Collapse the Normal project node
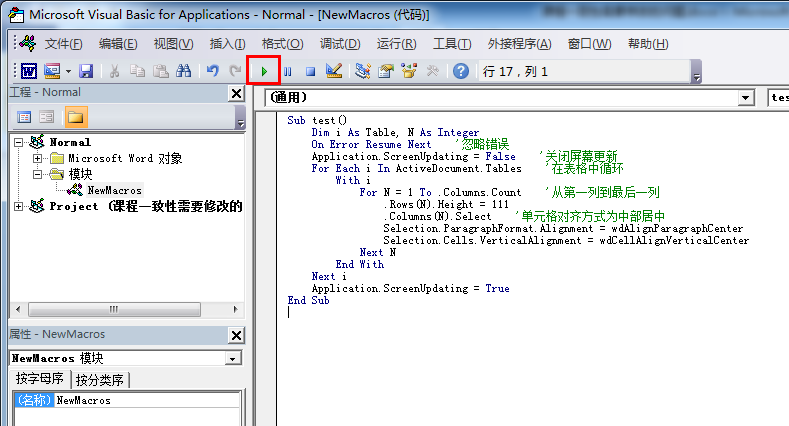789x426 pixels. [x=19, y=142]
